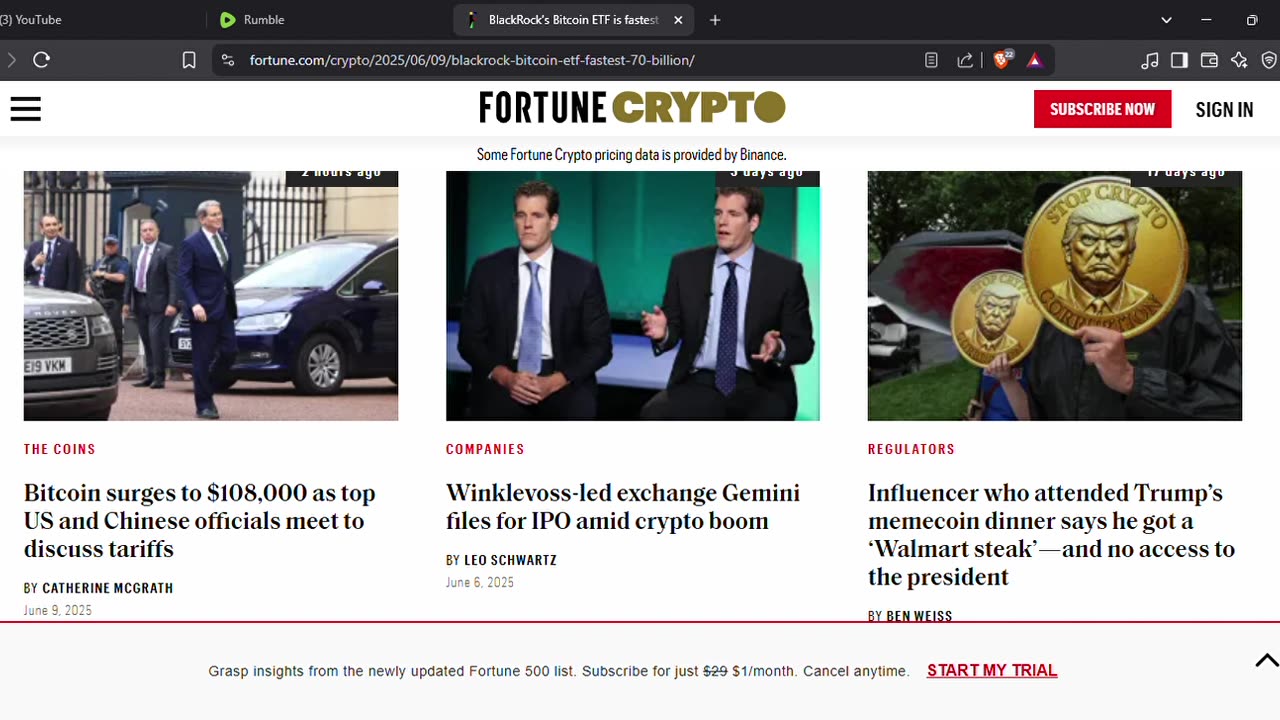
Task: Open the Bitcoin surges to $108,000 headline
Action: [200, 521]
